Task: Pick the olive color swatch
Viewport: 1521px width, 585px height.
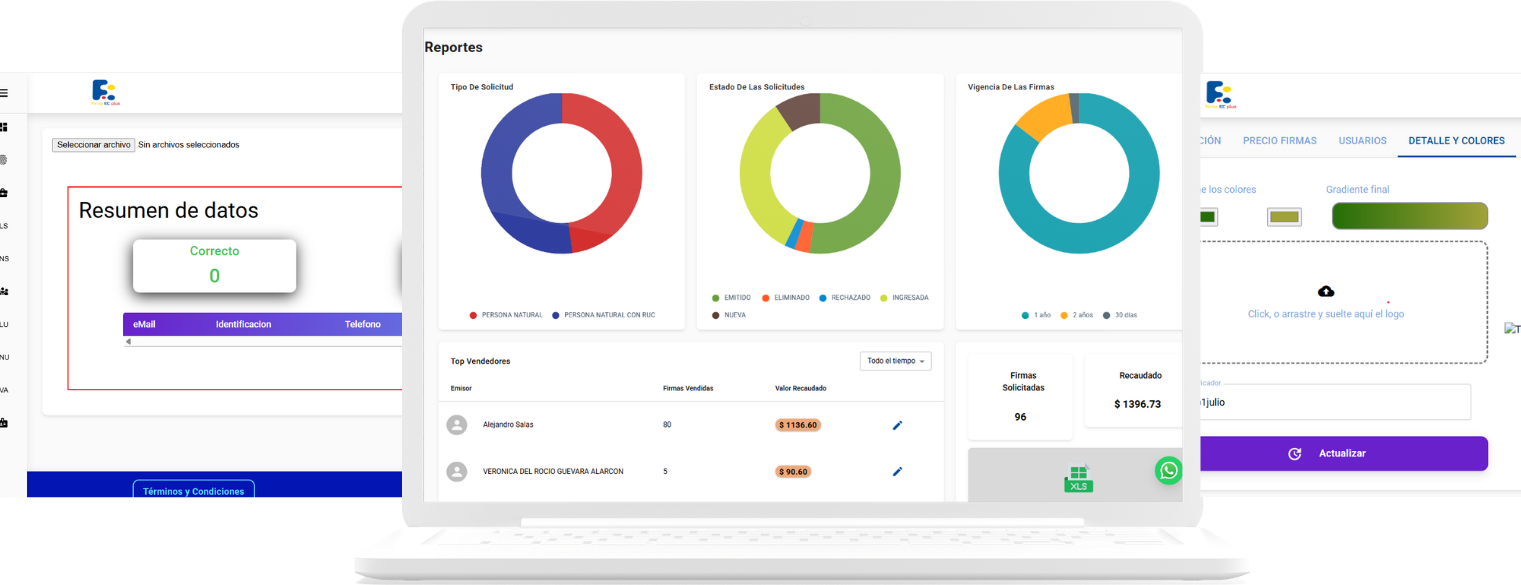Action: coord(1284,217)
